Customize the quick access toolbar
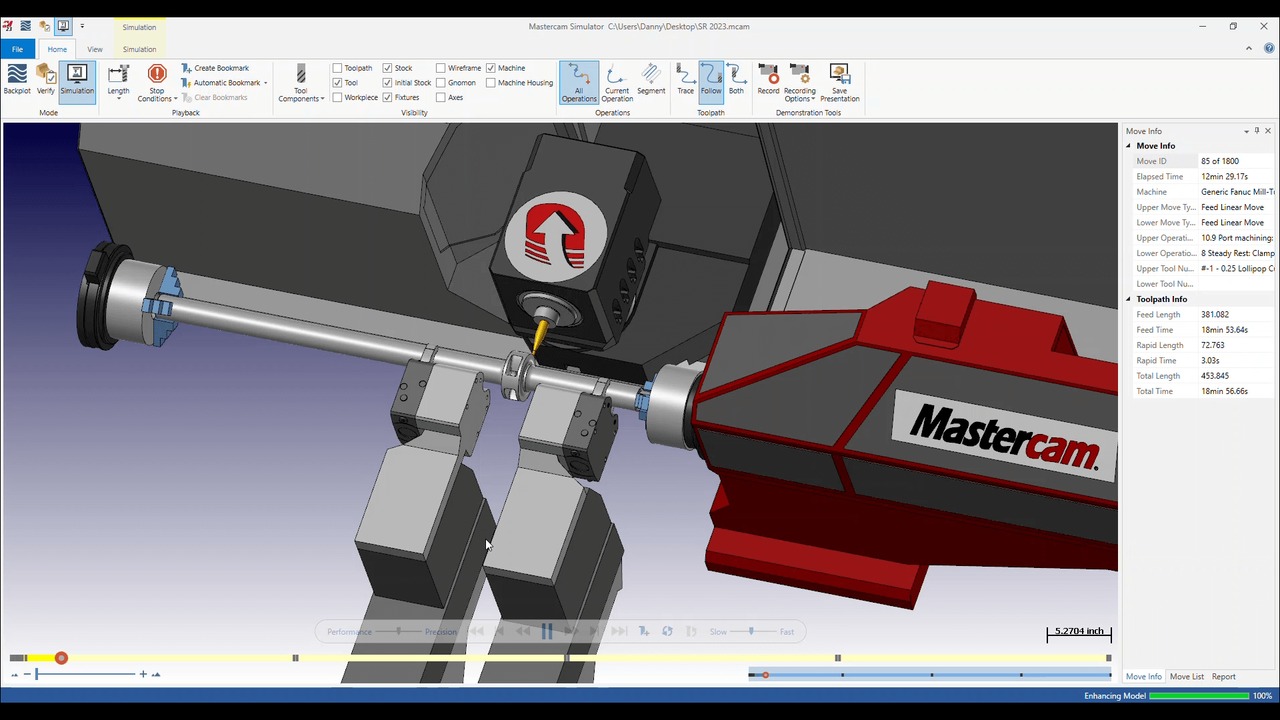Image resolution: width=1280 pixels, height=720 pixels. [82, 26]
